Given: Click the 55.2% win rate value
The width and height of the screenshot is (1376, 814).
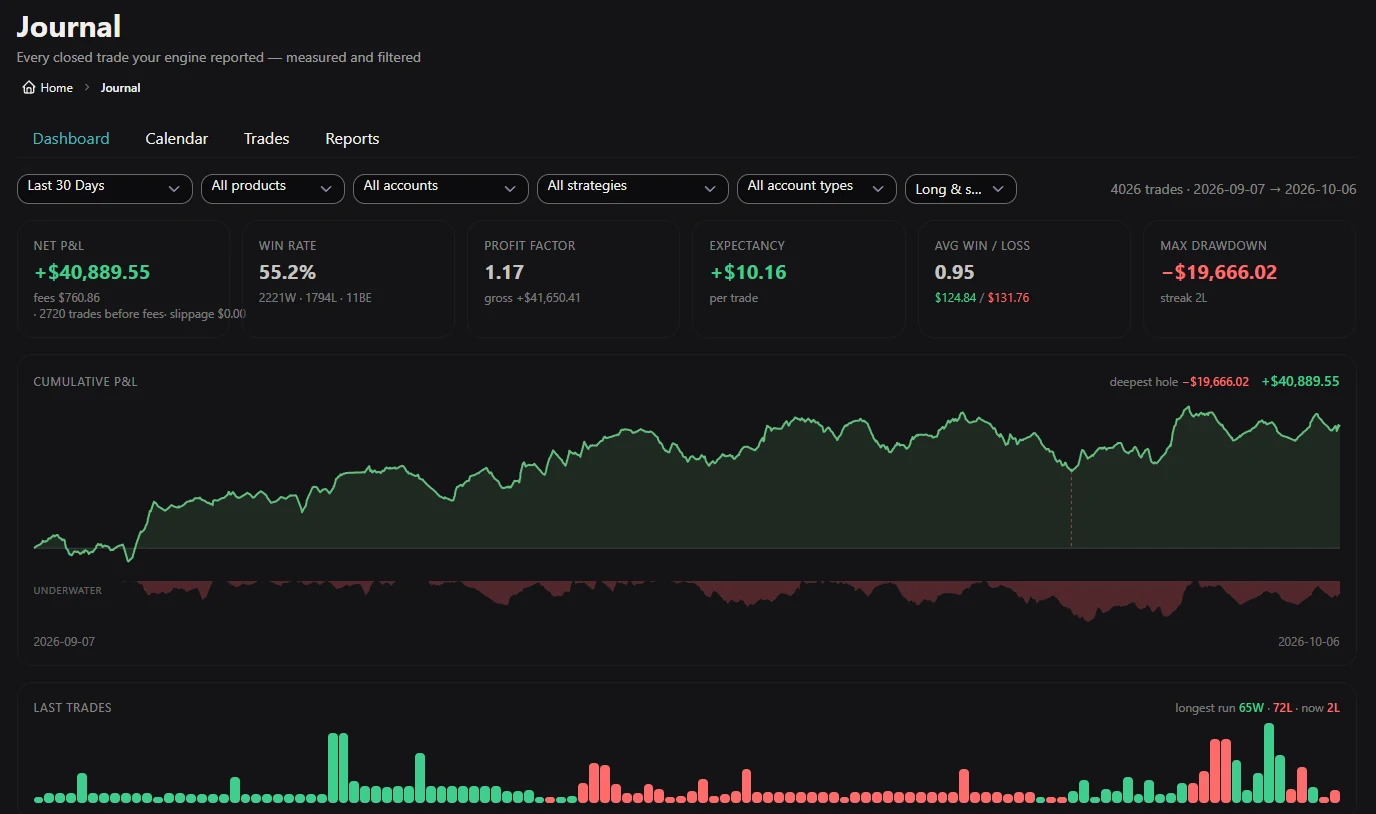Looking at the screenshot, I should 287,272.
